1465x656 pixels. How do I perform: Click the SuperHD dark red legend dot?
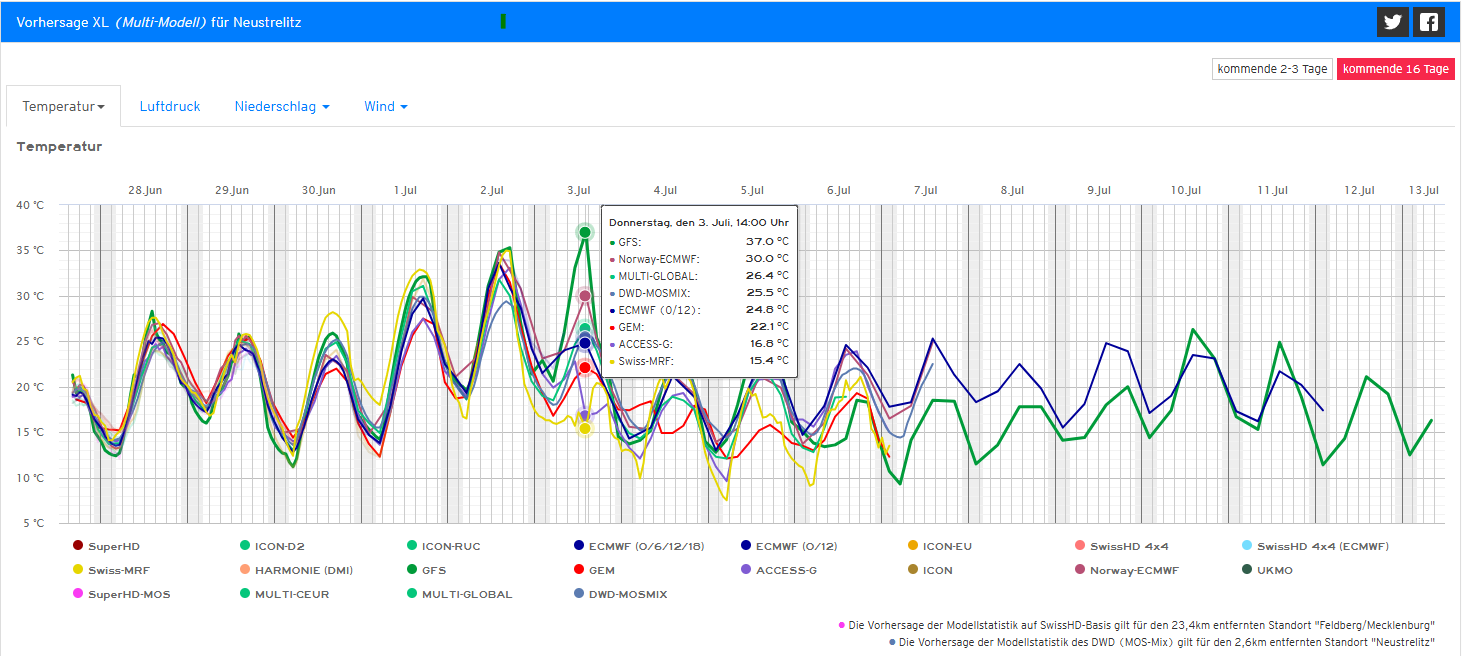pyautogui.click(x=78, y=546)
